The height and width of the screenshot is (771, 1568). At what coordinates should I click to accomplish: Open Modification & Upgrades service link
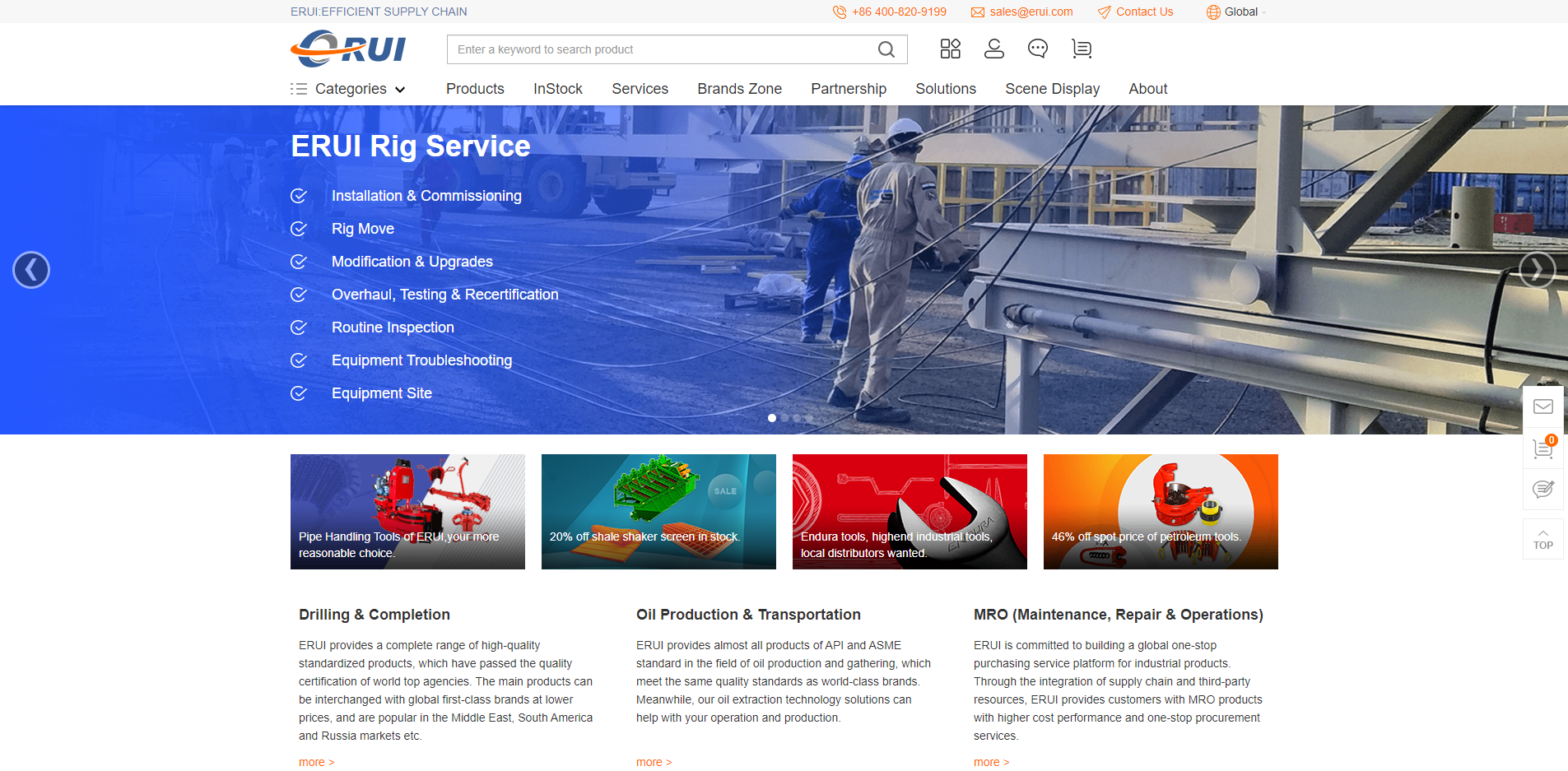[412, 262]
